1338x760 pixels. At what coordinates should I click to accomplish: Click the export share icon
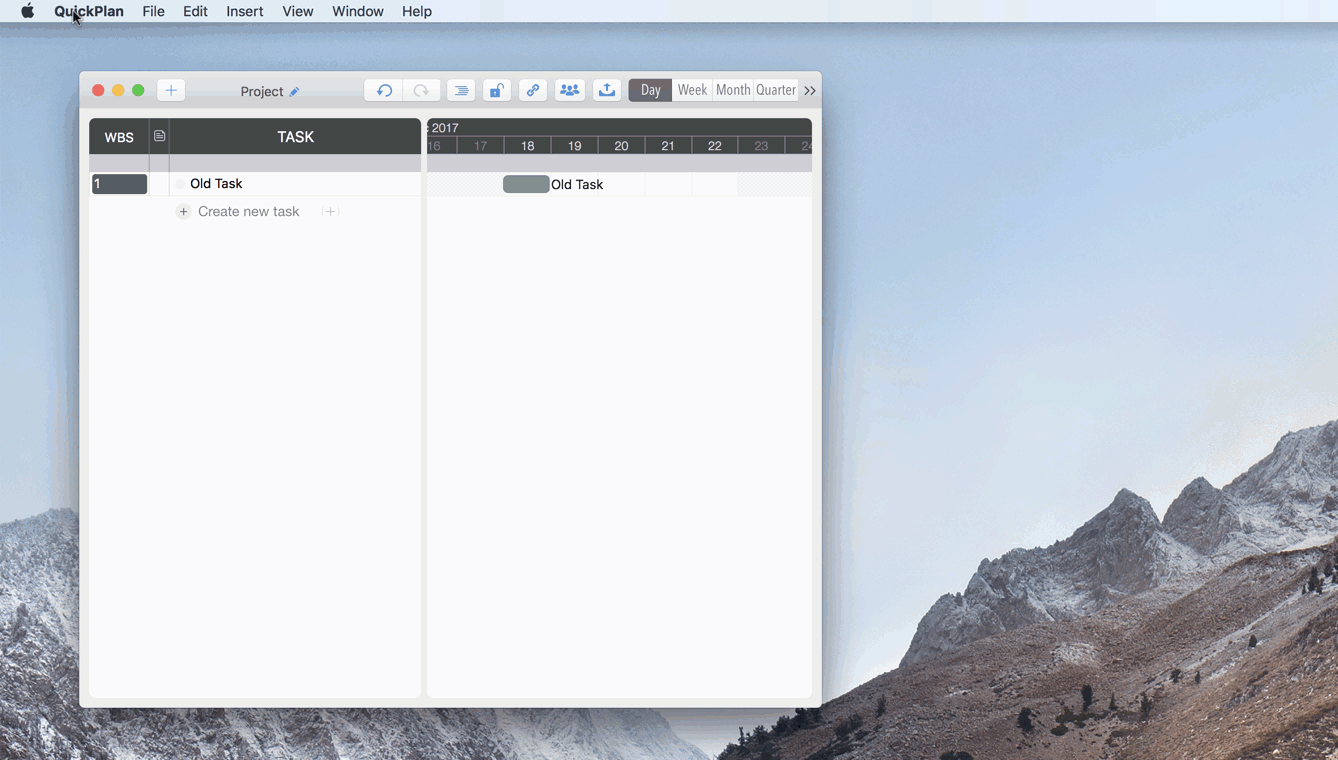tap(607, 90)
